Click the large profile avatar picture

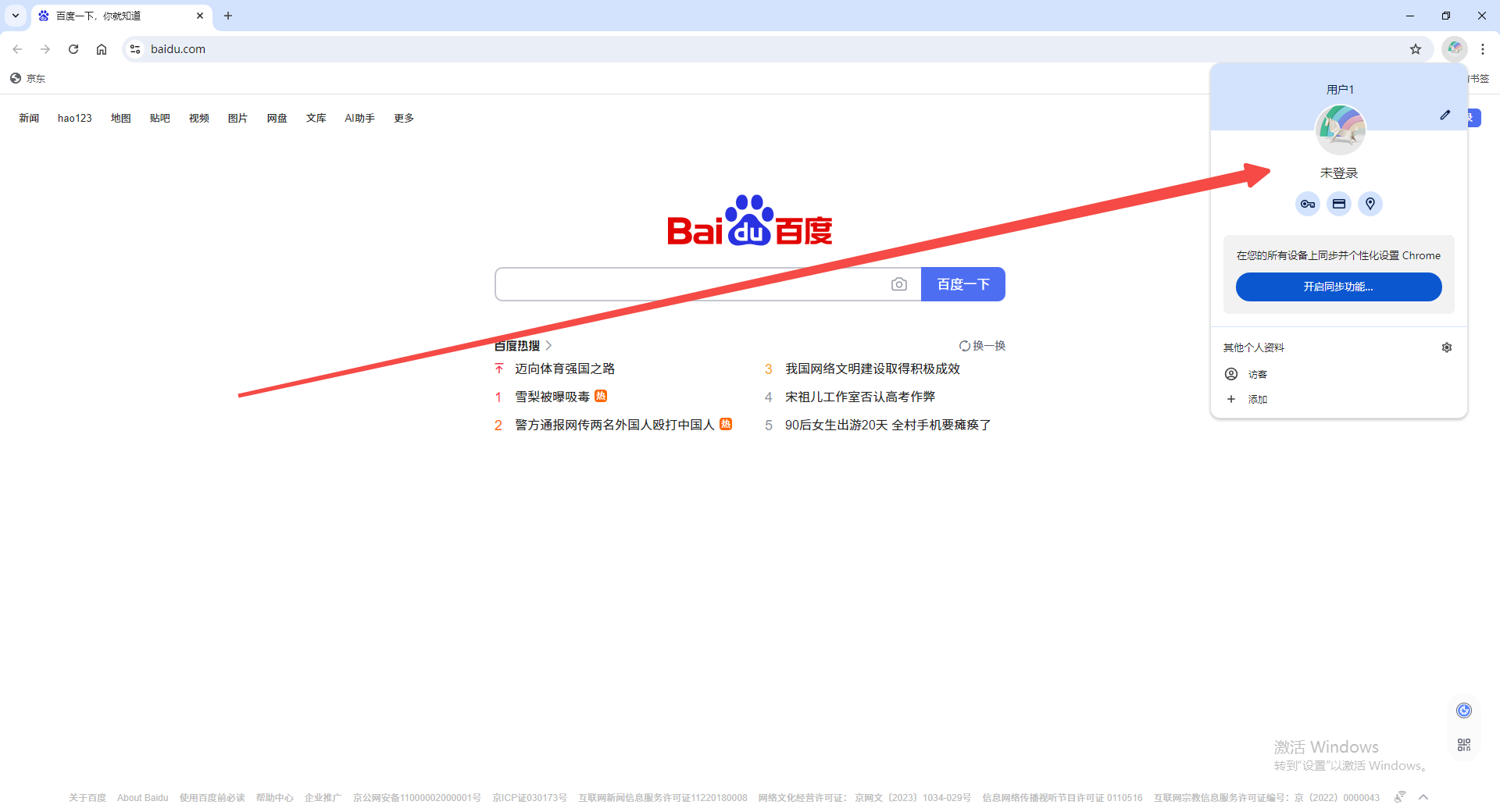[1341, 130]
